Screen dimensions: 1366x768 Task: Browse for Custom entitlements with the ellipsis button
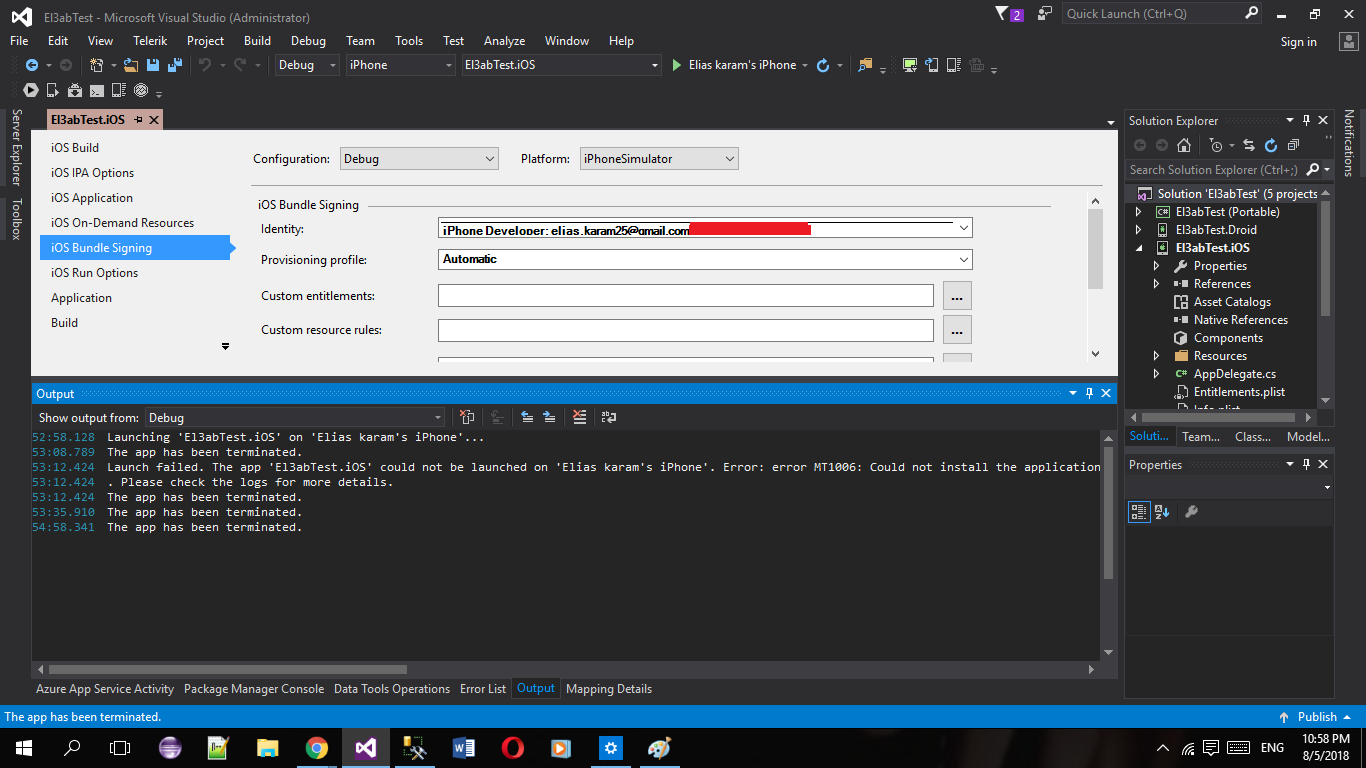(x=957, y=296)
